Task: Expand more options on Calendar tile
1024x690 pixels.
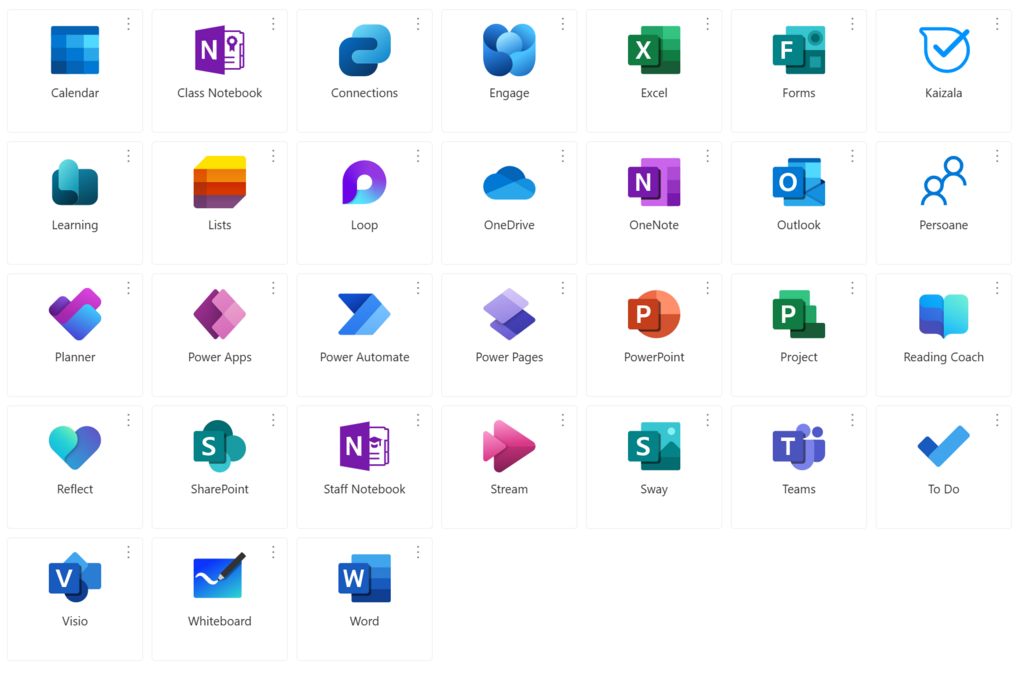Action: [x=128, y=24]
